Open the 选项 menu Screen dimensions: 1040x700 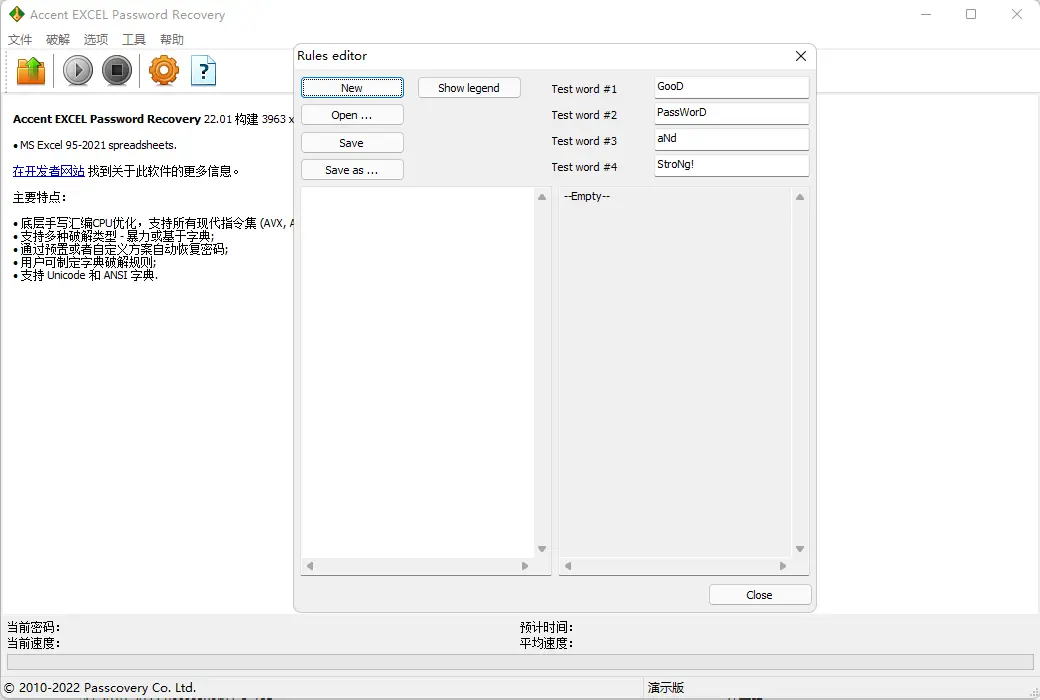(x=96, y=40)
